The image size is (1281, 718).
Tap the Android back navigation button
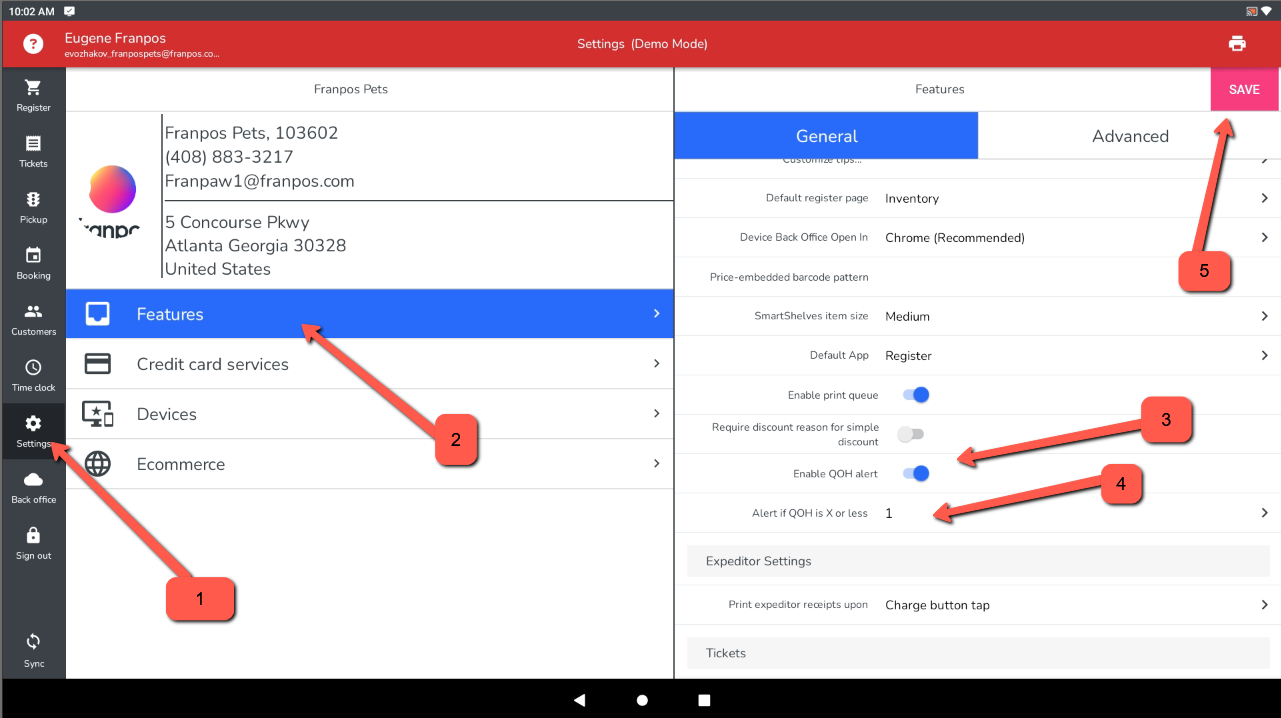click(x=579, y=700)
